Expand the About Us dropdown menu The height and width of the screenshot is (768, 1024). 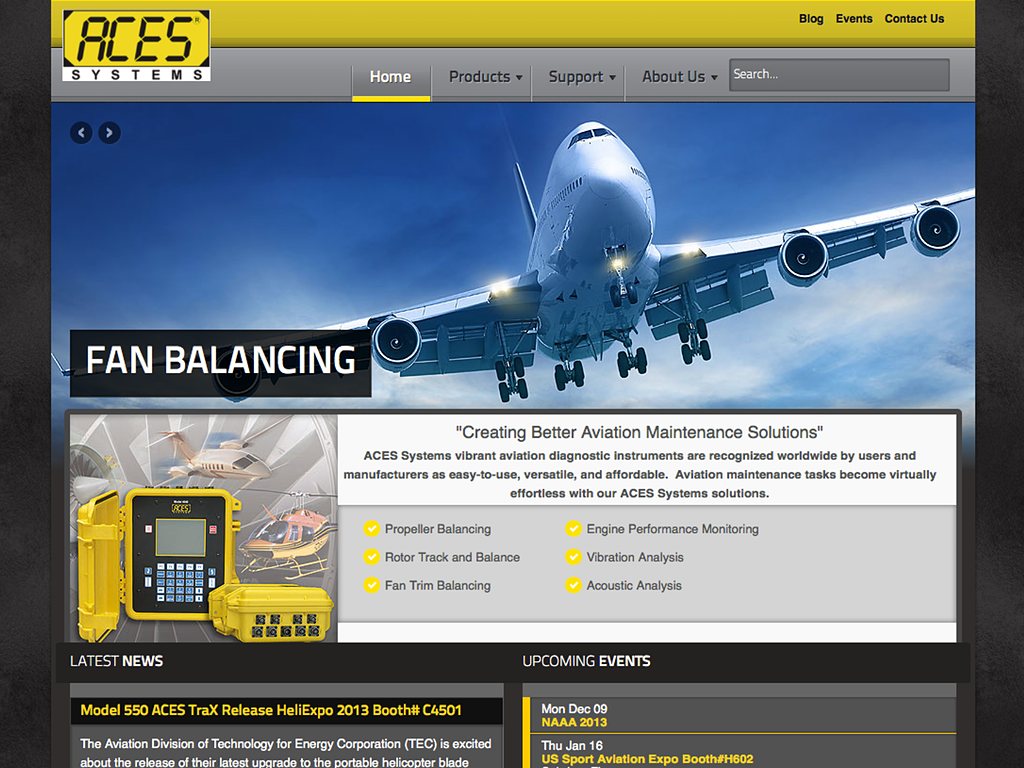pyautogui.click(x=679, y=77)
